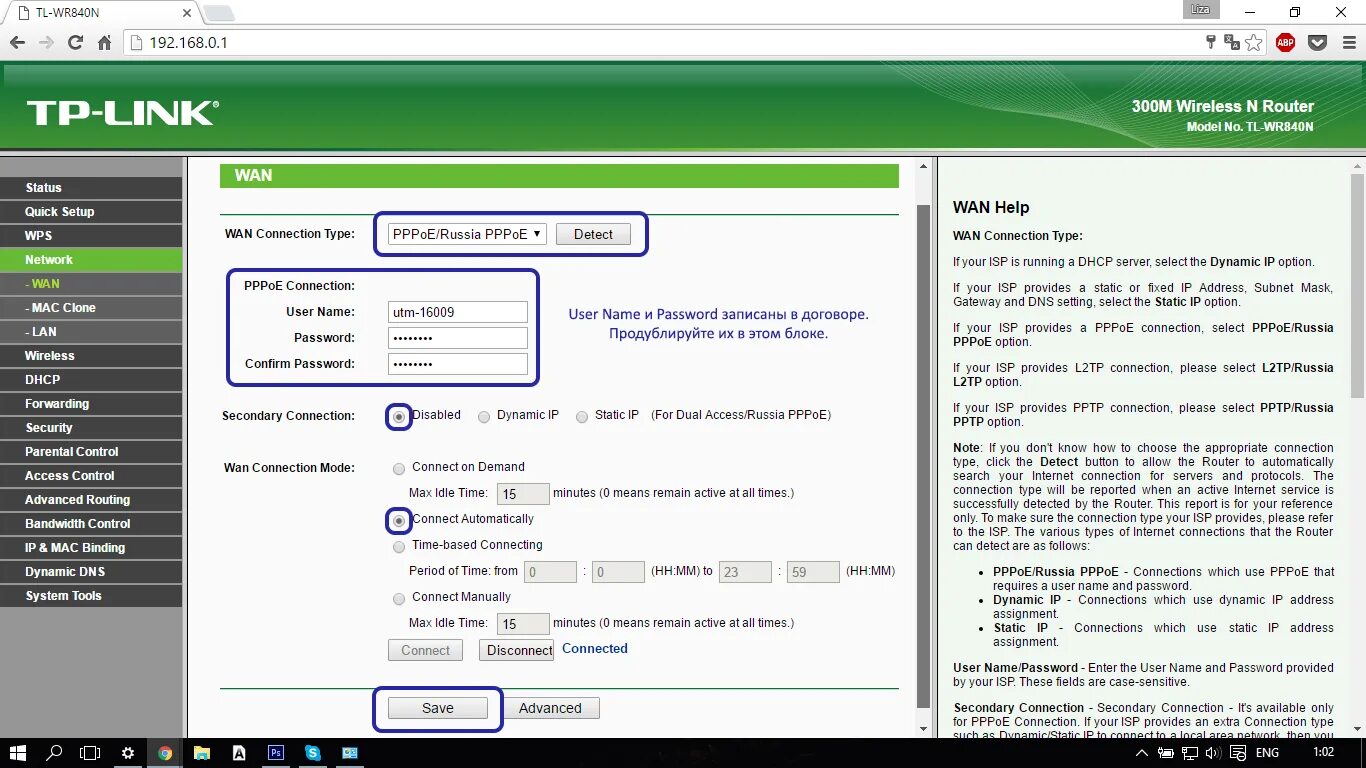Screen dimensions: 1366x768
Task: Open the Security menu item
Action: (x=91, y=428)
